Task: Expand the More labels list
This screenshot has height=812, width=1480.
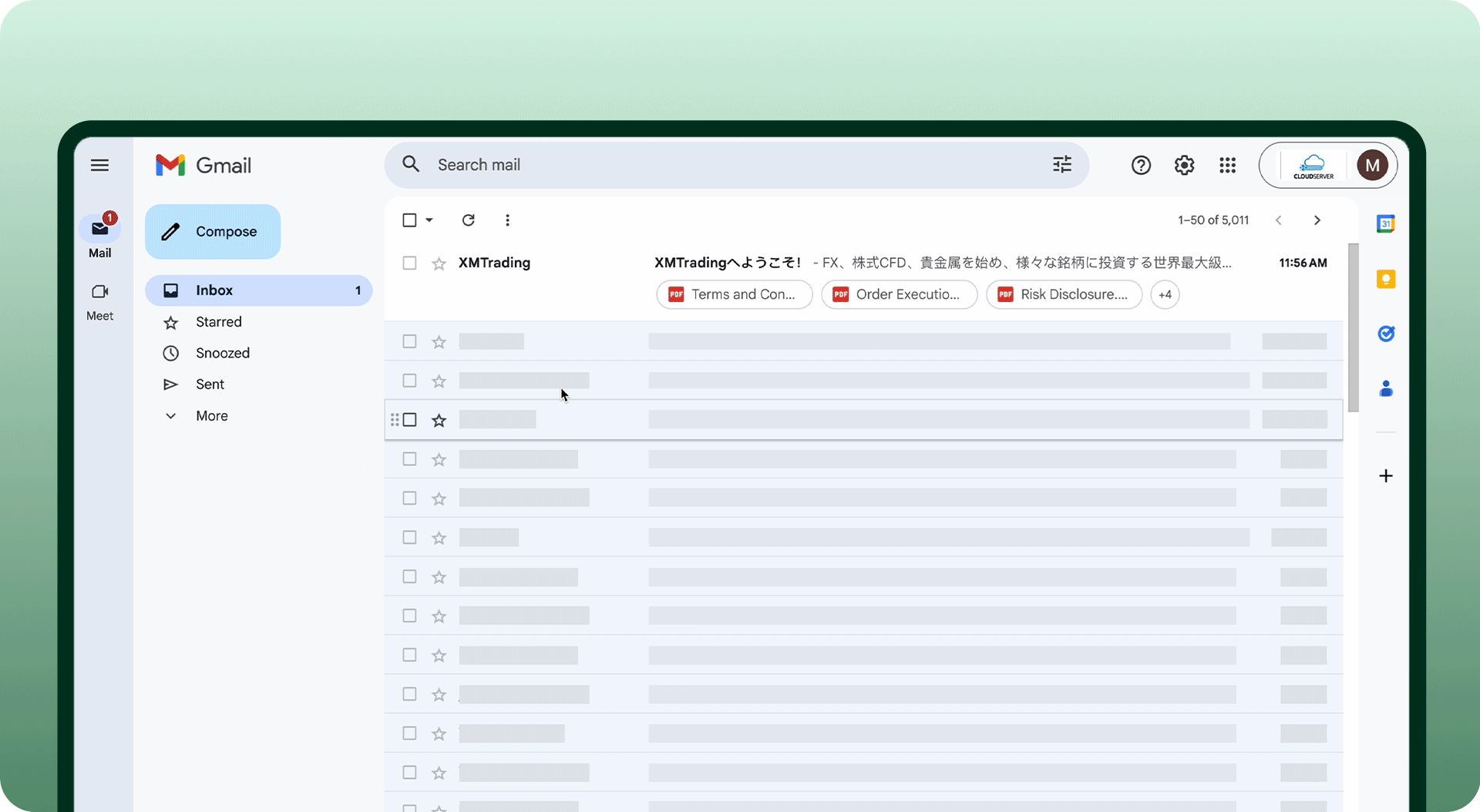Action: click(211, 416)
